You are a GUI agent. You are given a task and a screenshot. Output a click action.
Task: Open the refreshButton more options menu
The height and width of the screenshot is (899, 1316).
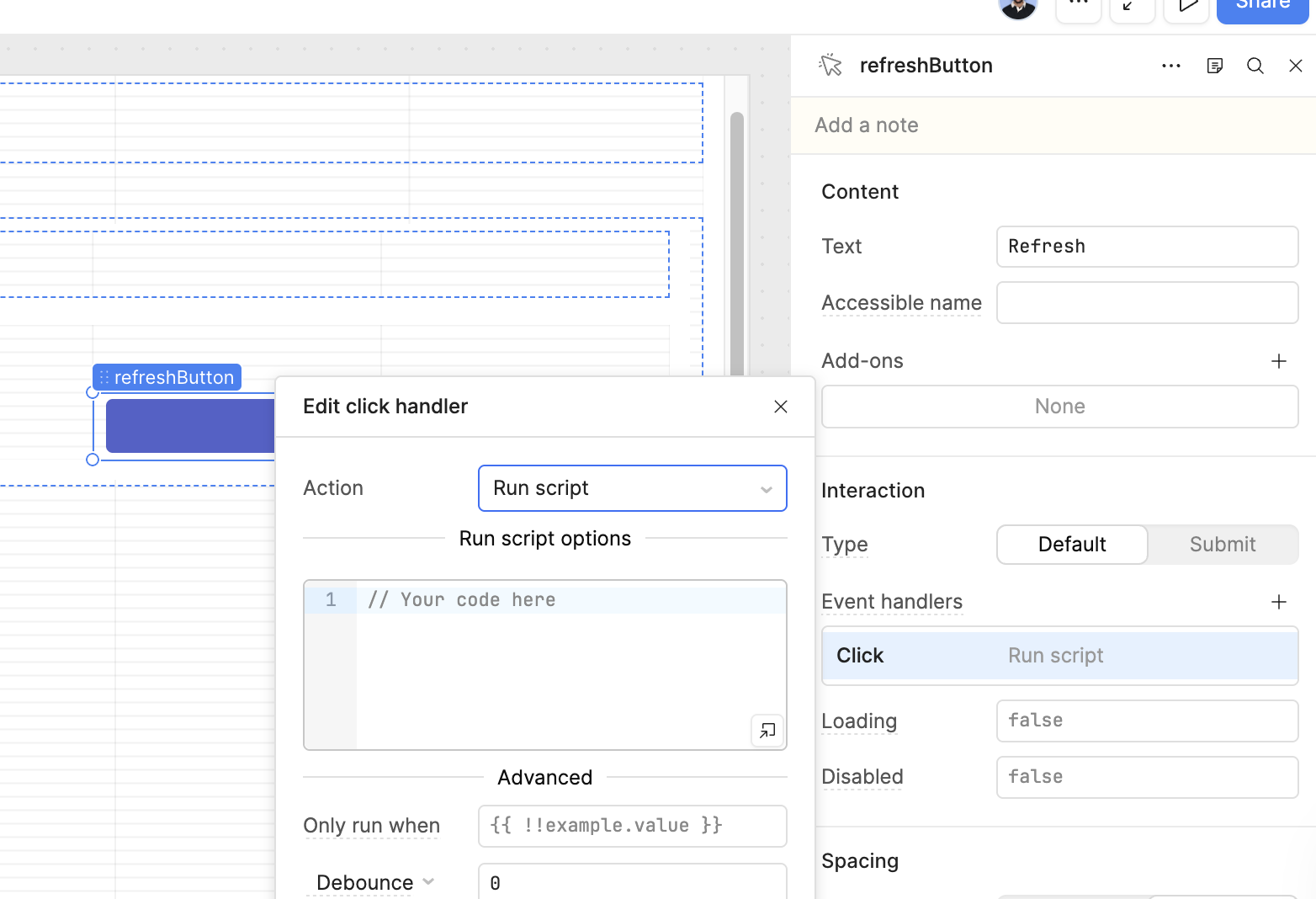(x=1170, y=66)
